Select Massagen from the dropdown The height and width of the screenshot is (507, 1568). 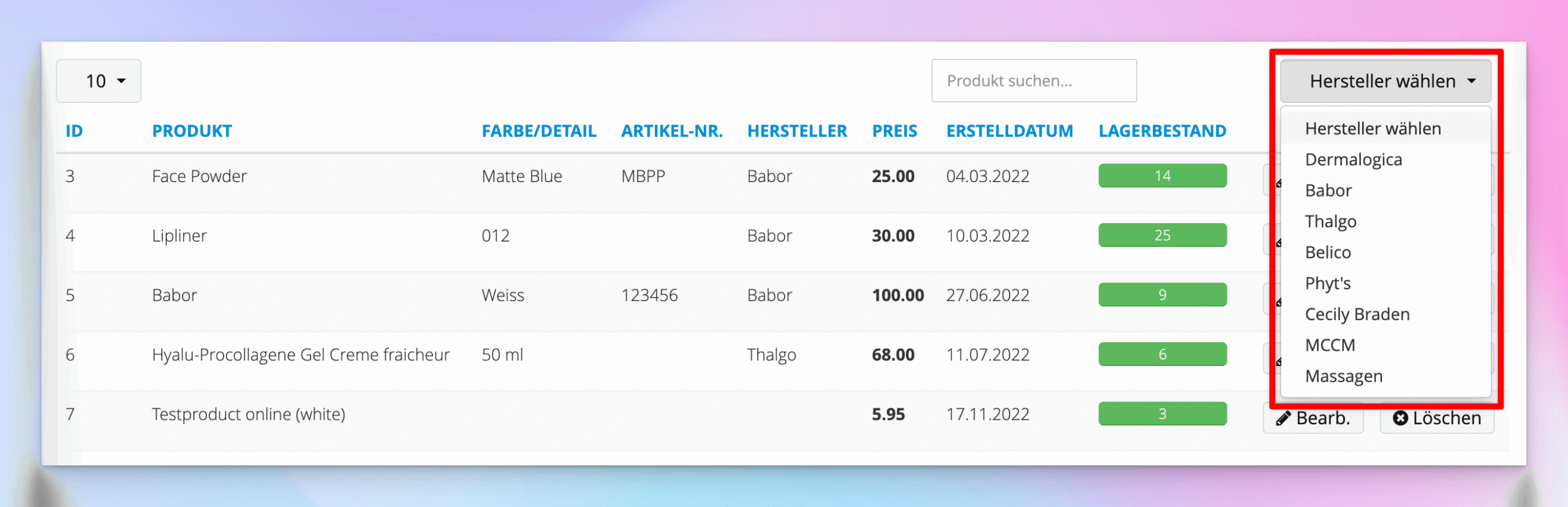[1343, 376]
